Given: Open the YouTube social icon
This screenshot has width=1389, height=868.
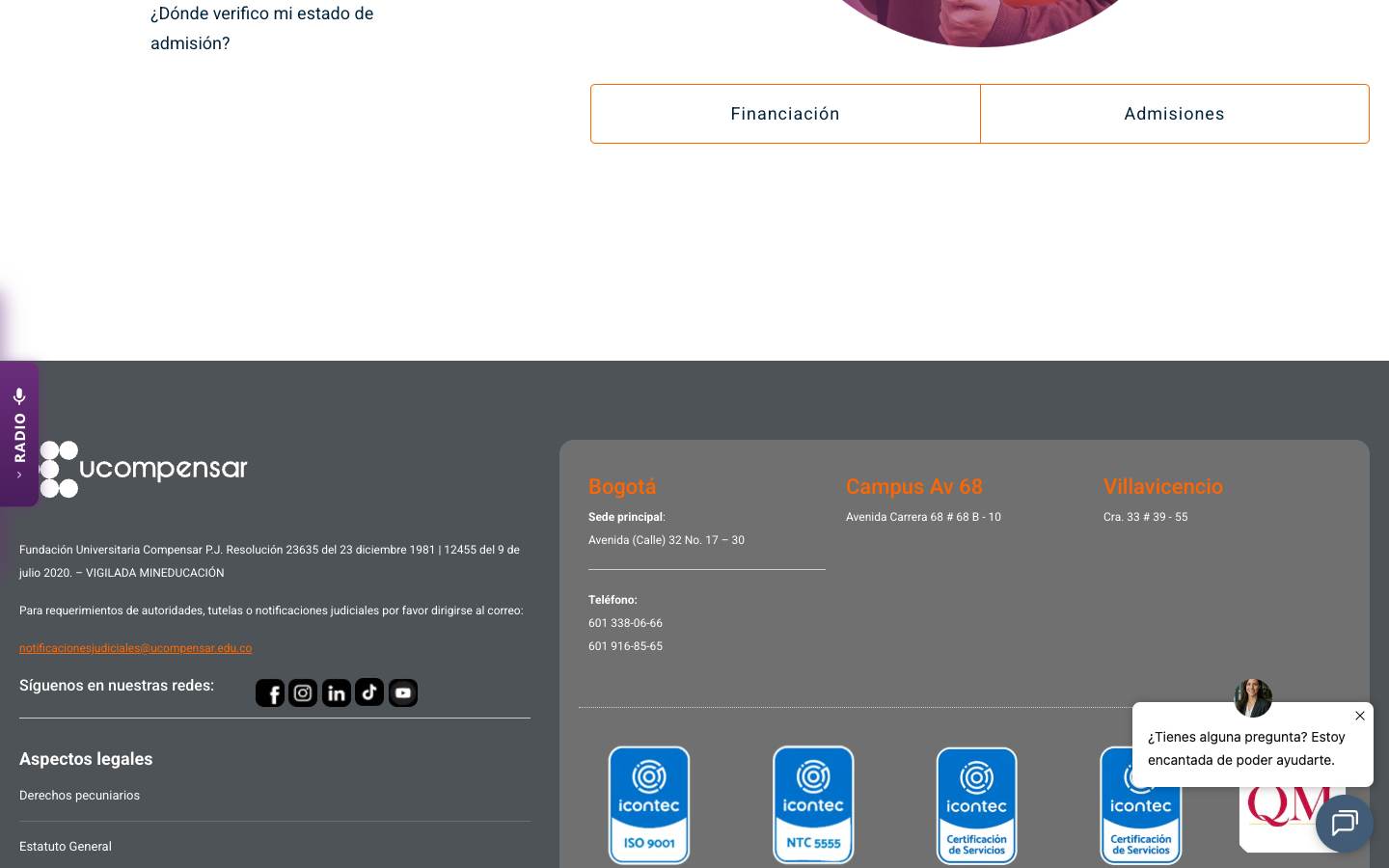Looking at the screenshot, I should [x=403, y=692].
